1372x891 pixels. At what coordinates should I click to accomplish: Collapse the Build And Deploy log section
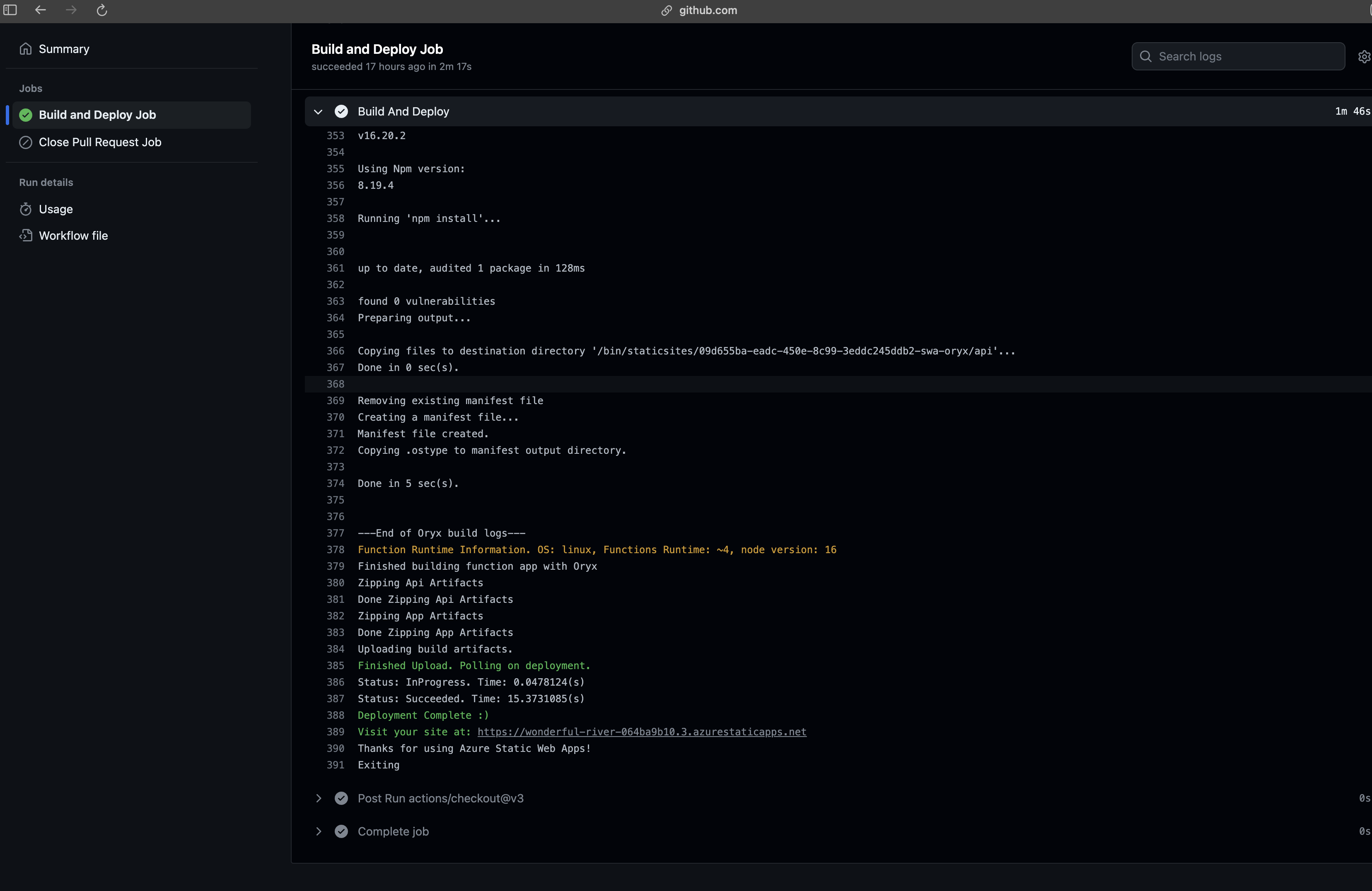point(318,111)
